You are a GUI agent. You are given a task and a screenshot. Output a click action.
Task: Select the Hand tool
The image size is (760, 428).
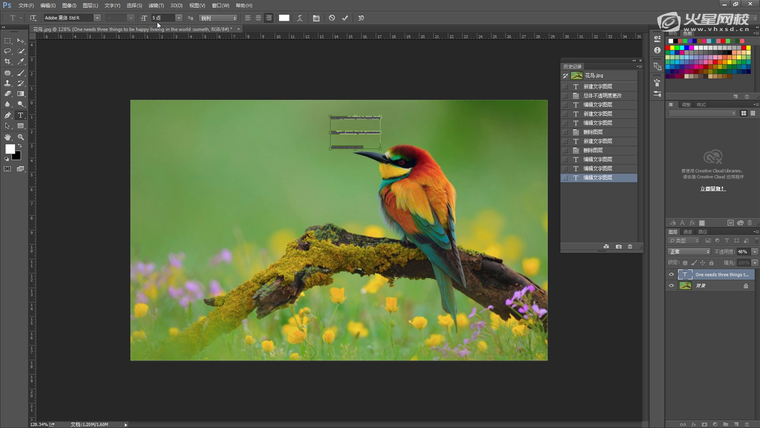(x=8, y=138)
